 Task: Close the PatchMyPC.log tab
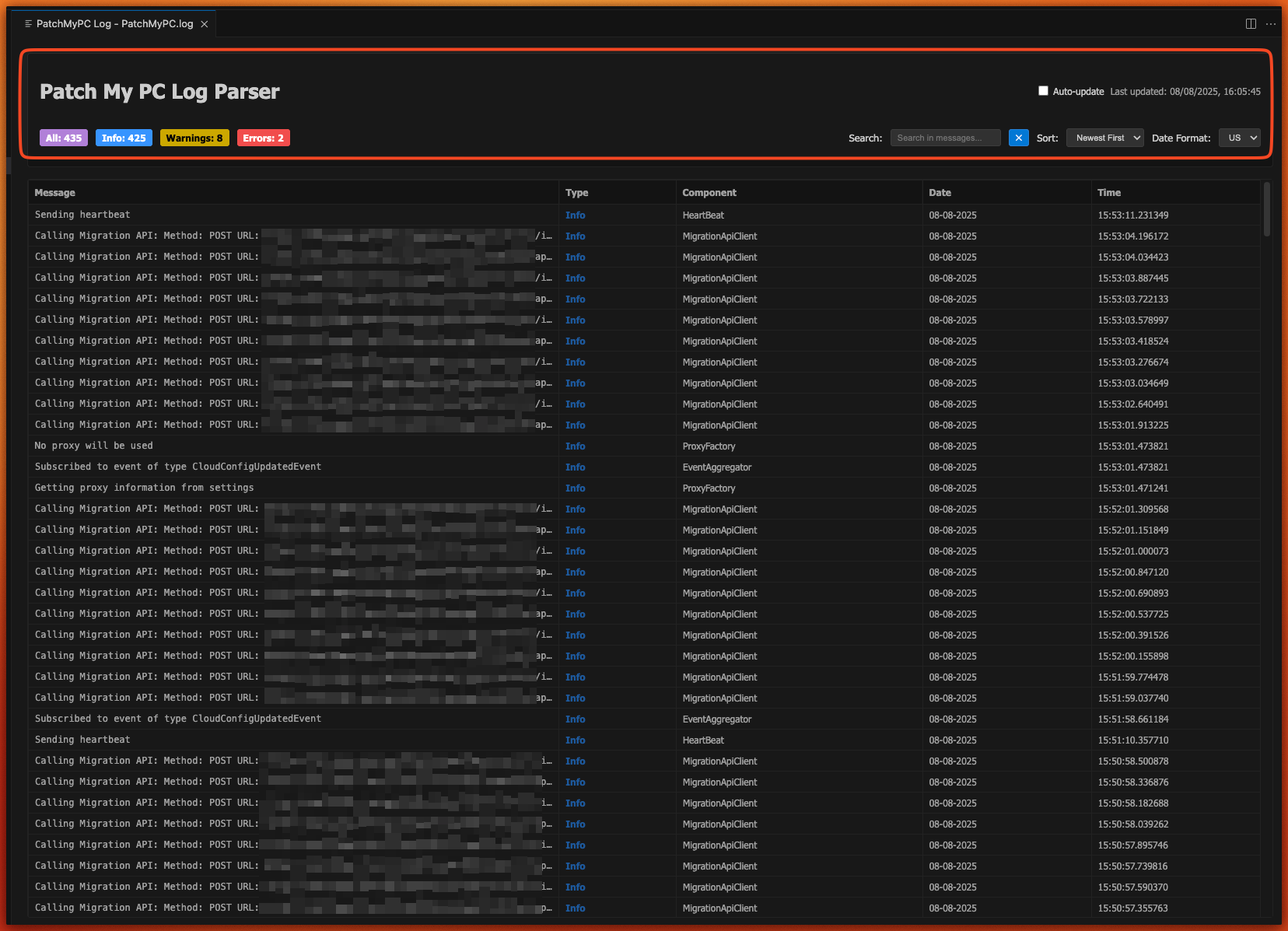(x=205, y=24)
